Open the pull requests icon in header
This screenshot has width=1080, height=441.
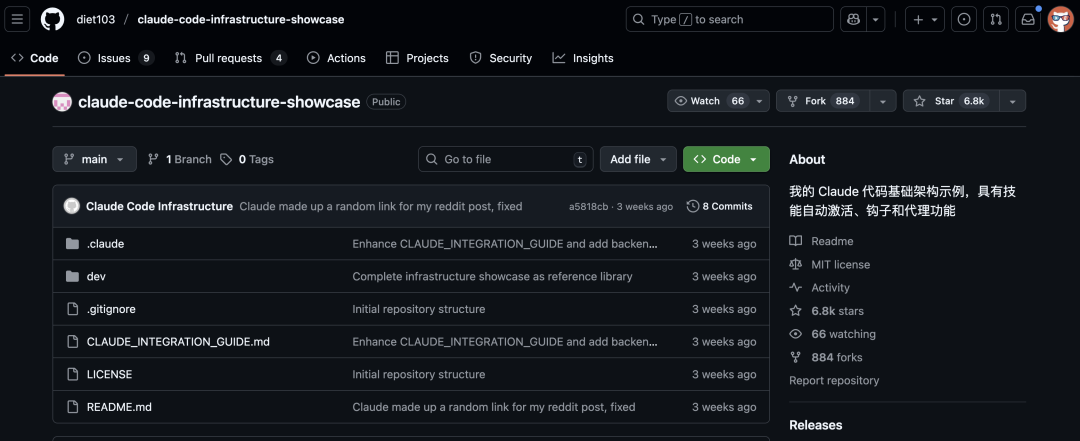point(995,19)
